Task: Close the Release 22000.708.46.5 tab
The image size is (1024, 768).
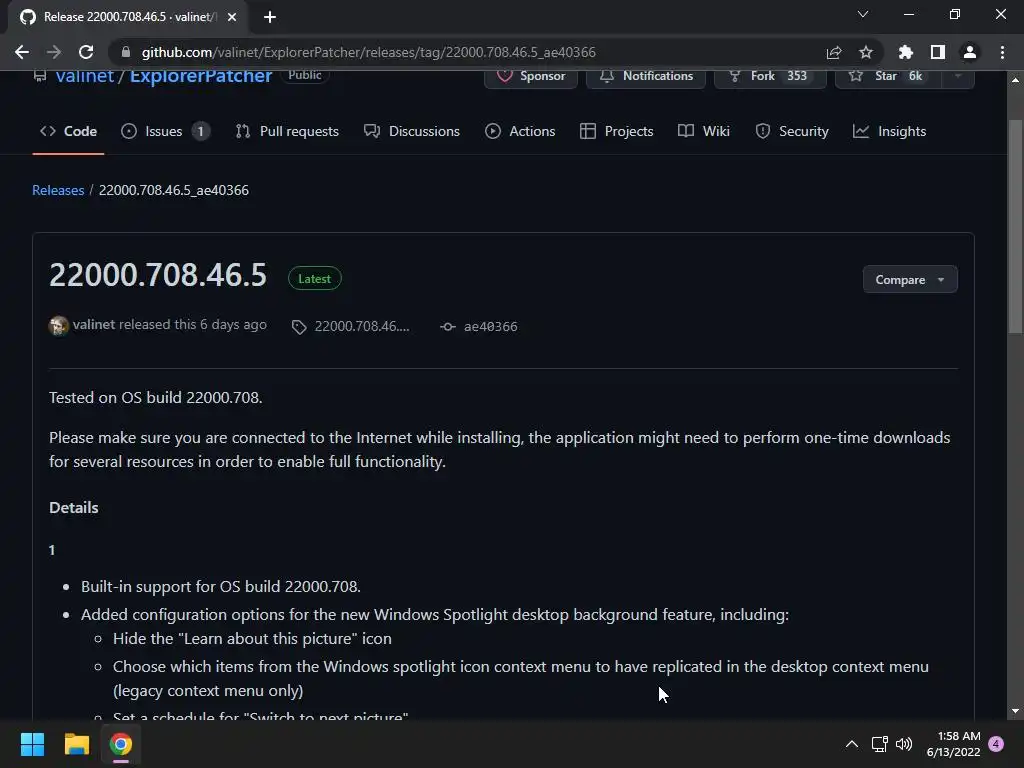Action: coord(231,17)
